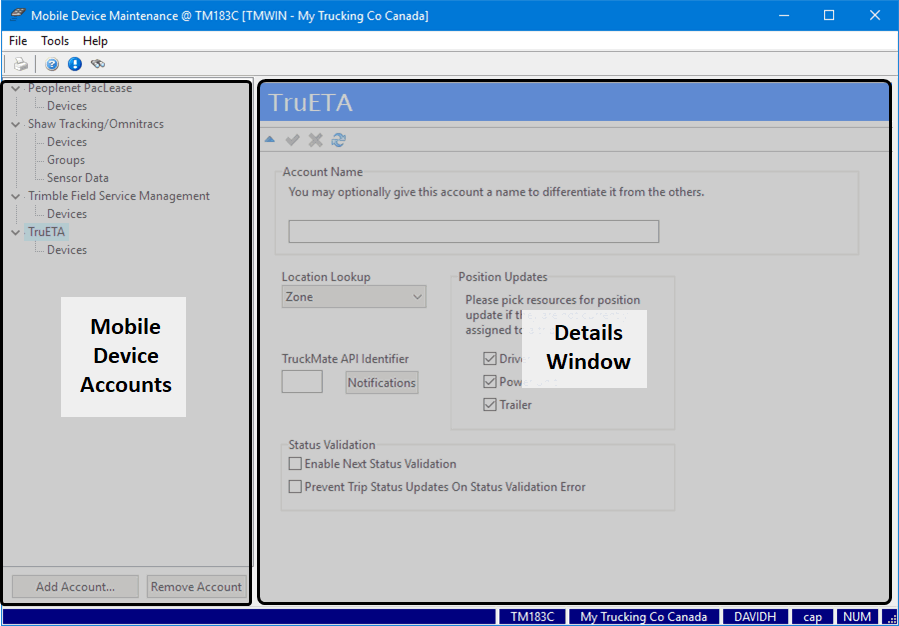
Task: Collapse the Shaw Tracking/Omnitracs tree node
Action: (x=16, y=125)
